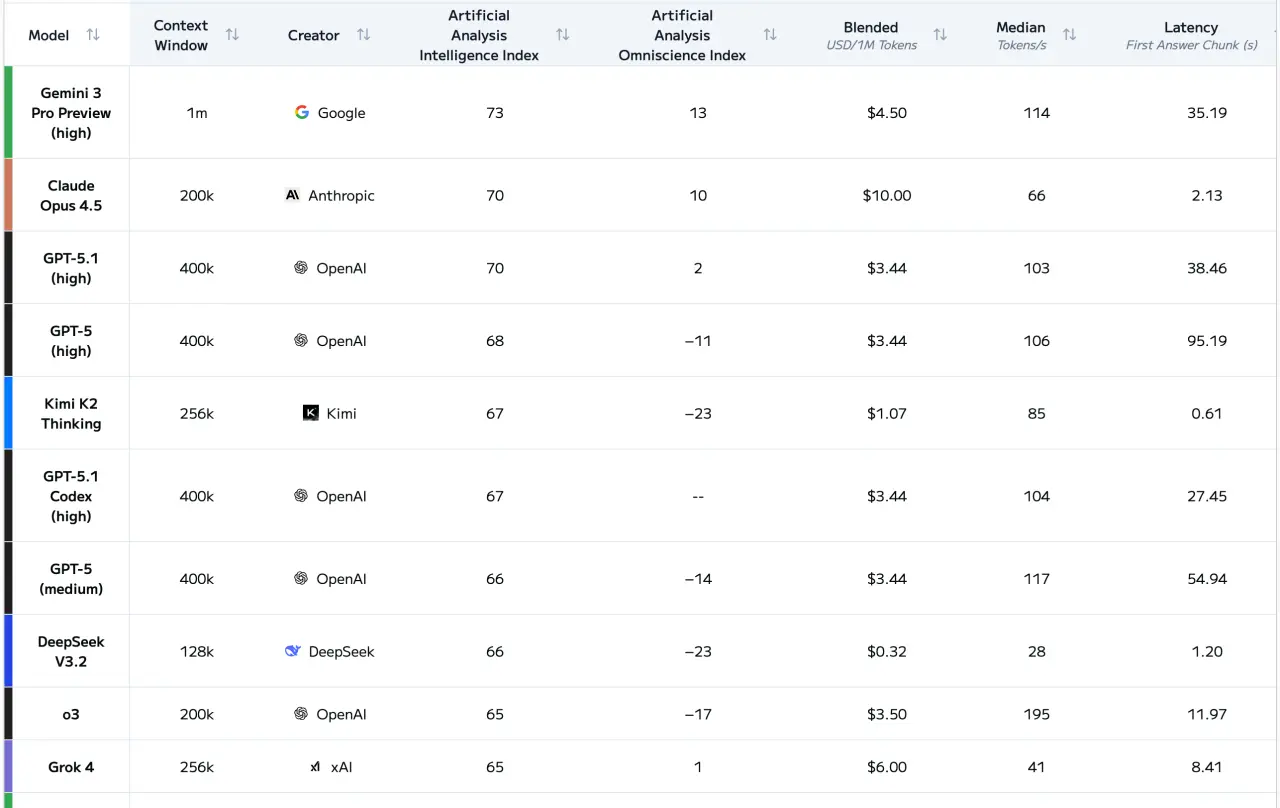Click the 95.19 latency value

(x=1207, y=341)
